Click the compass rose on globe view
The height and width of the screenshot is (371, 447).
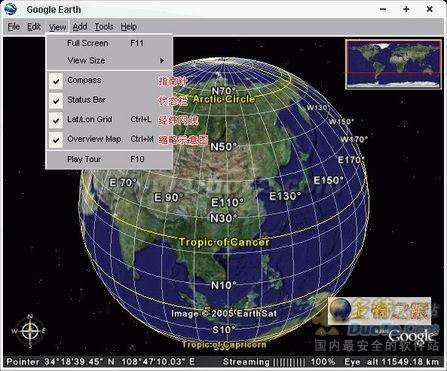tap(29, 331)
